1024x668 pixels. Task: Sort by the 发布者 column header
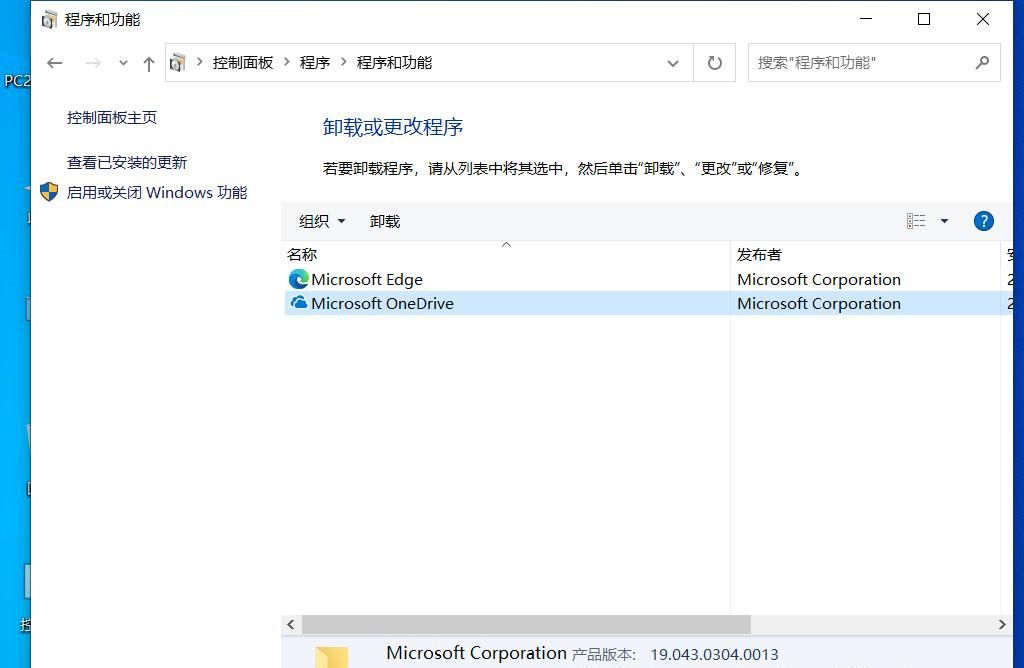coord(865,255)
